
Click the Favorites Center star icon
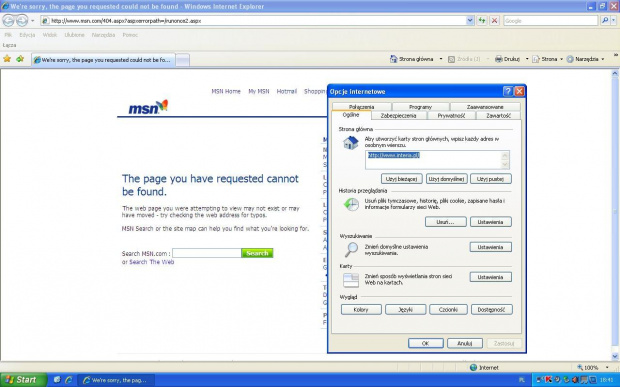pyautogui.click(x=7, y=59)
